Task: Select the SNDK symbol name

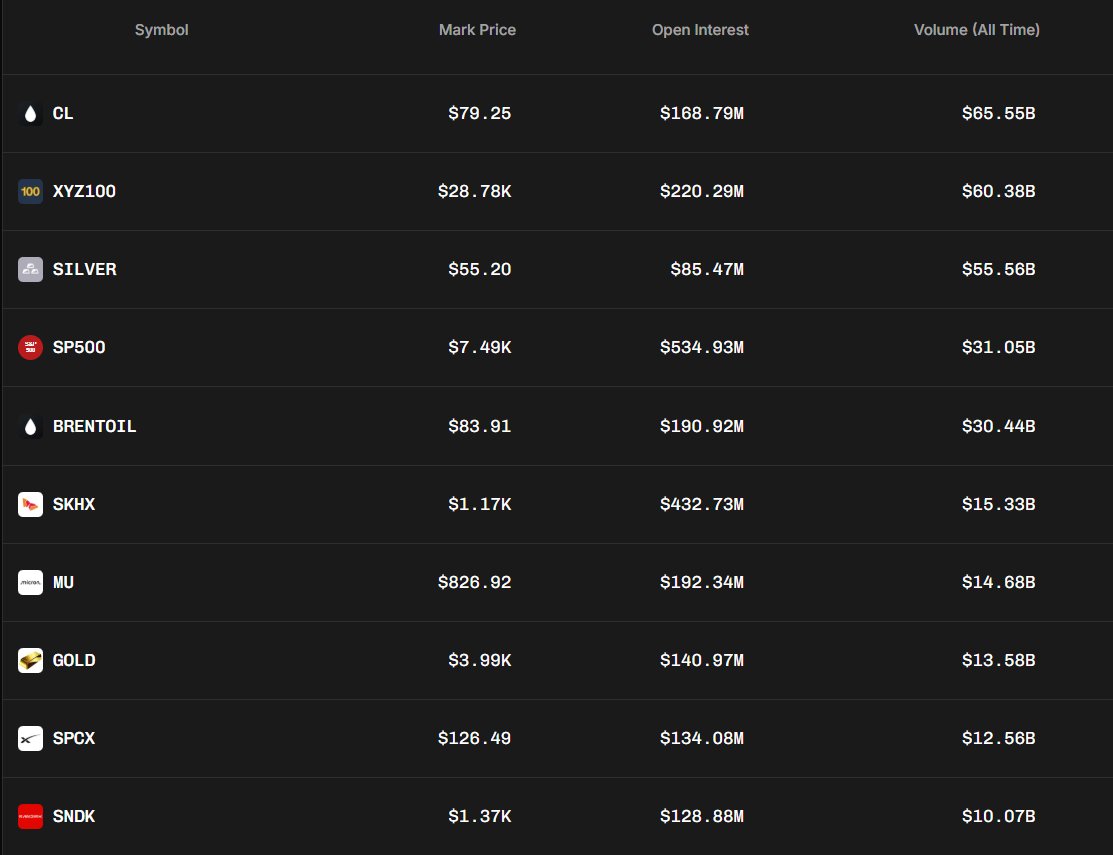Action: pos(74,817)
